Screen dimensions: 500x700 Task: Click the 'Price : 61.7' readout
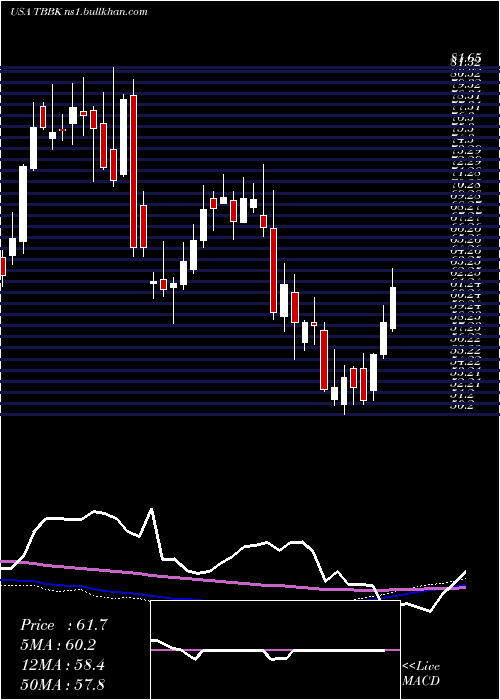64,625
